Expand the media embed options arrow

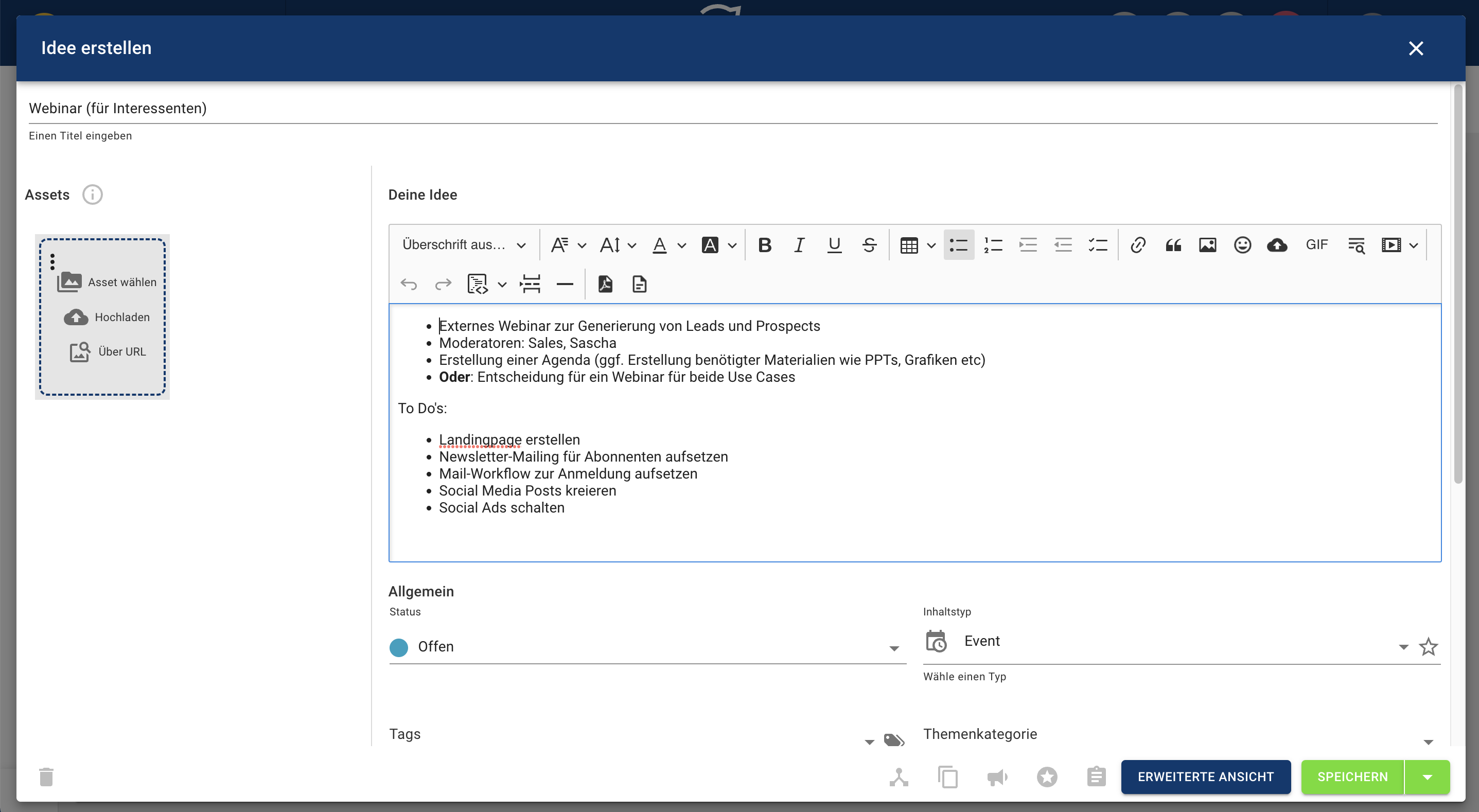(1414, 246)
